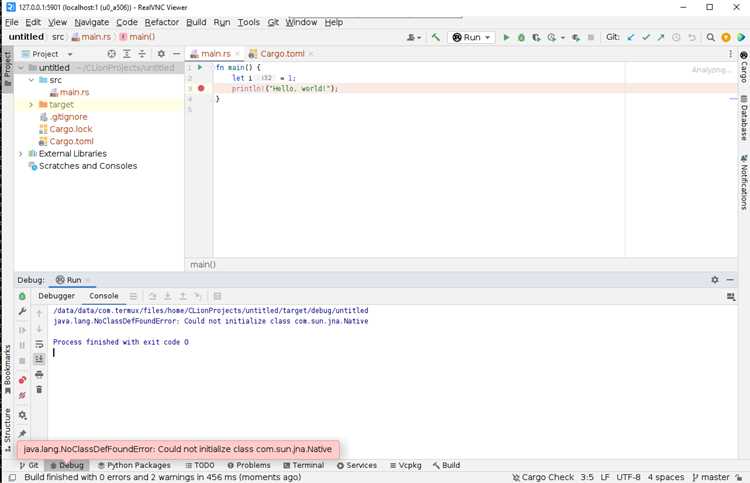750x483 pixels.
Task: Open Cargo side panel
Action: tap(744, 67)
